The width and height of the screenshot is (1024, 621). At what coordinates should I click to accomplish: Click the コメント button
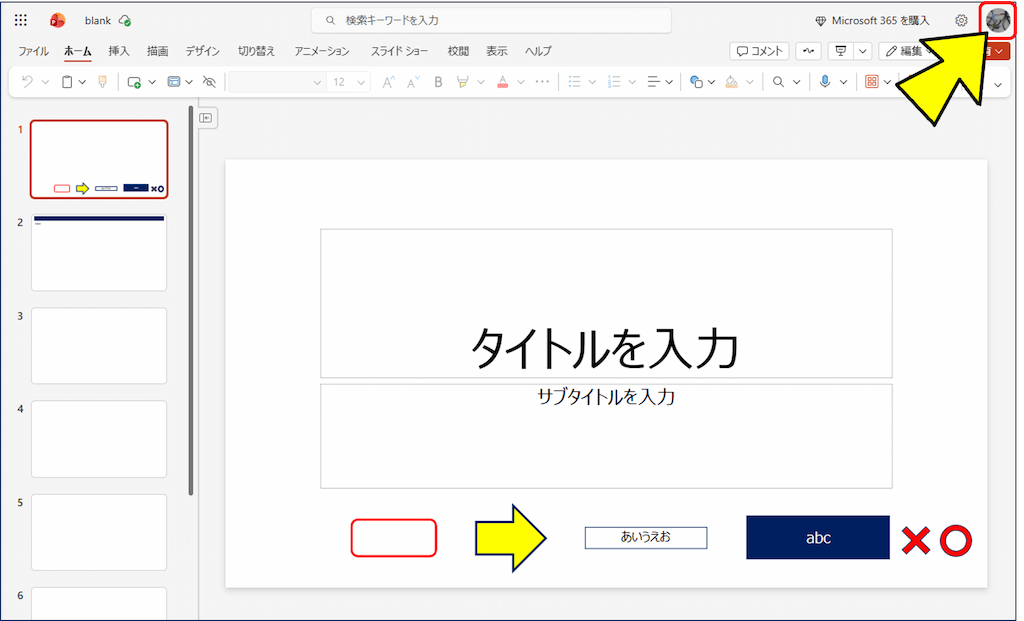pyautogui.click(x=758, y=50)
